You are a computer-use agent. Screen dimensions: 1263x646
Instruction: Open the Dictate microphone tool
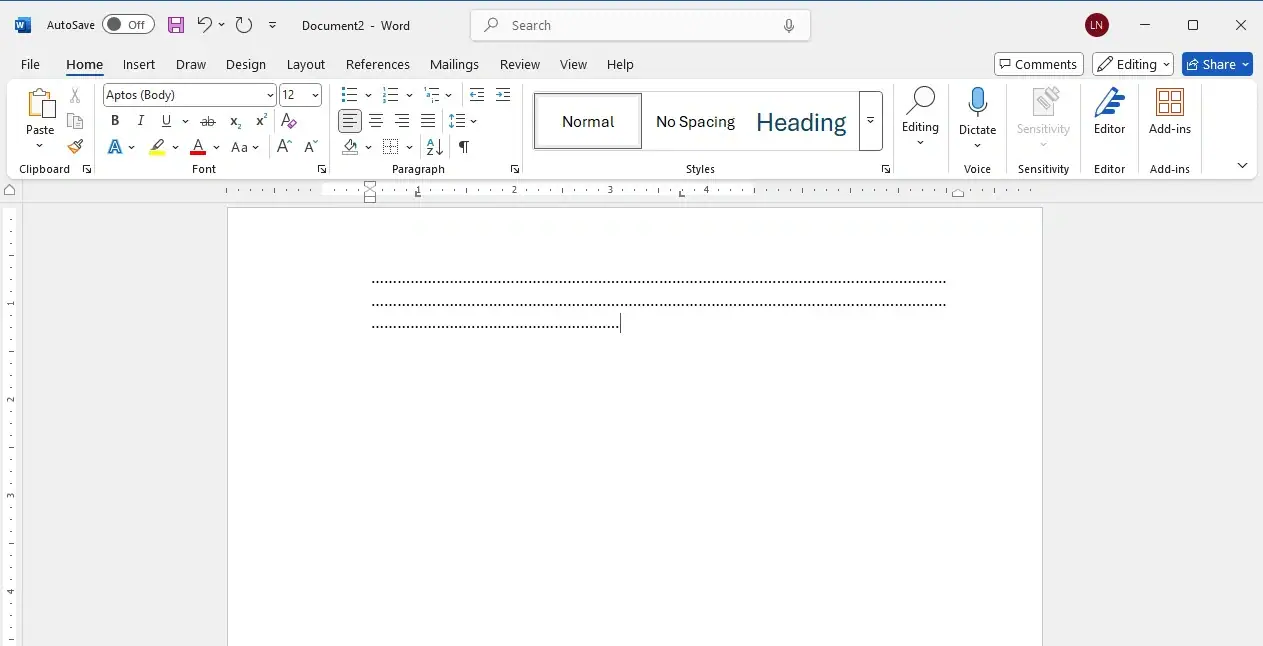click(x=977, y=103)
